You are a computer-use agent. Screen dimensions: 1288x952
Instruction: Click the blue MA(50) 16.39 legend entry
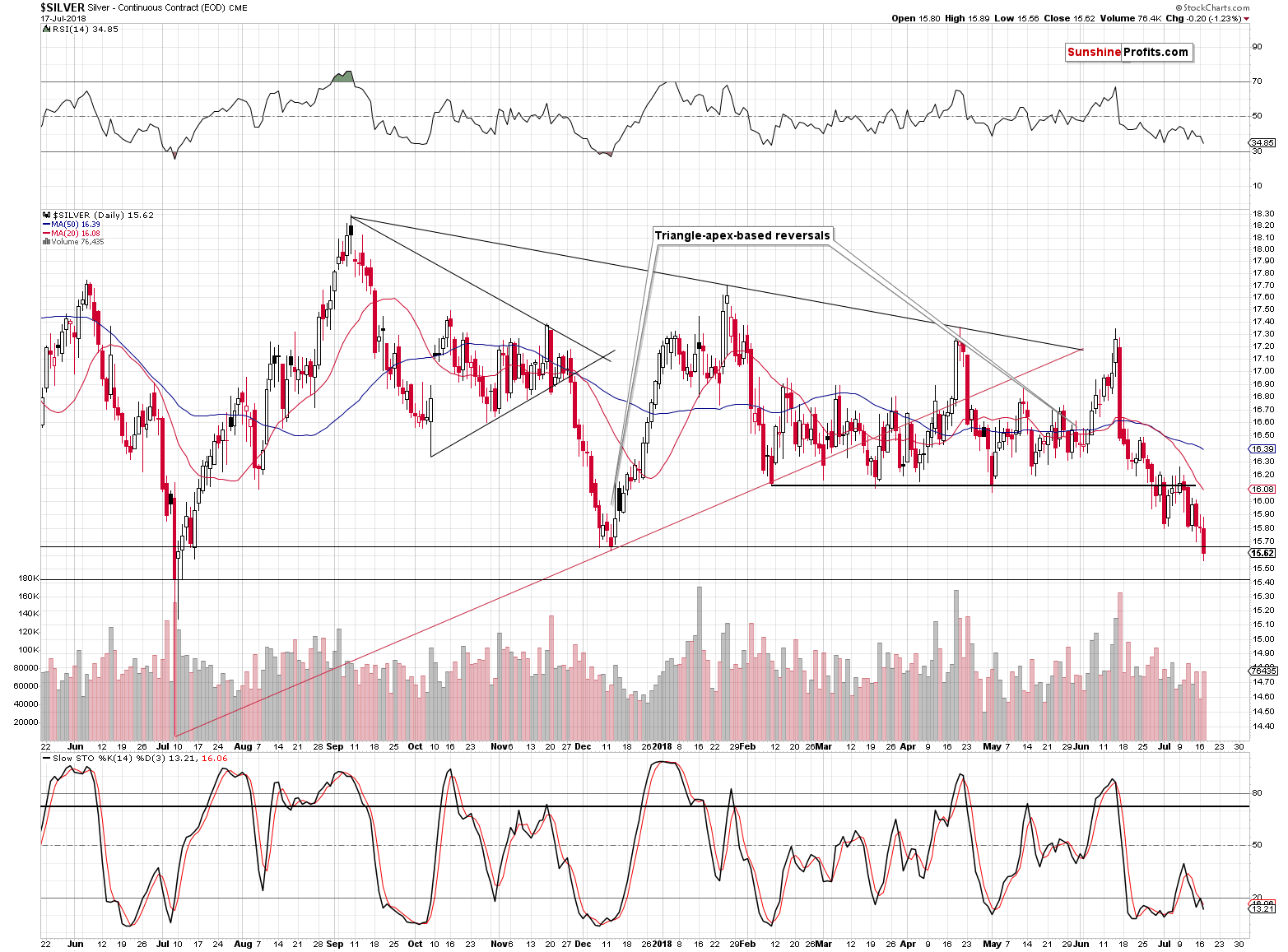[x=76, y=224]
